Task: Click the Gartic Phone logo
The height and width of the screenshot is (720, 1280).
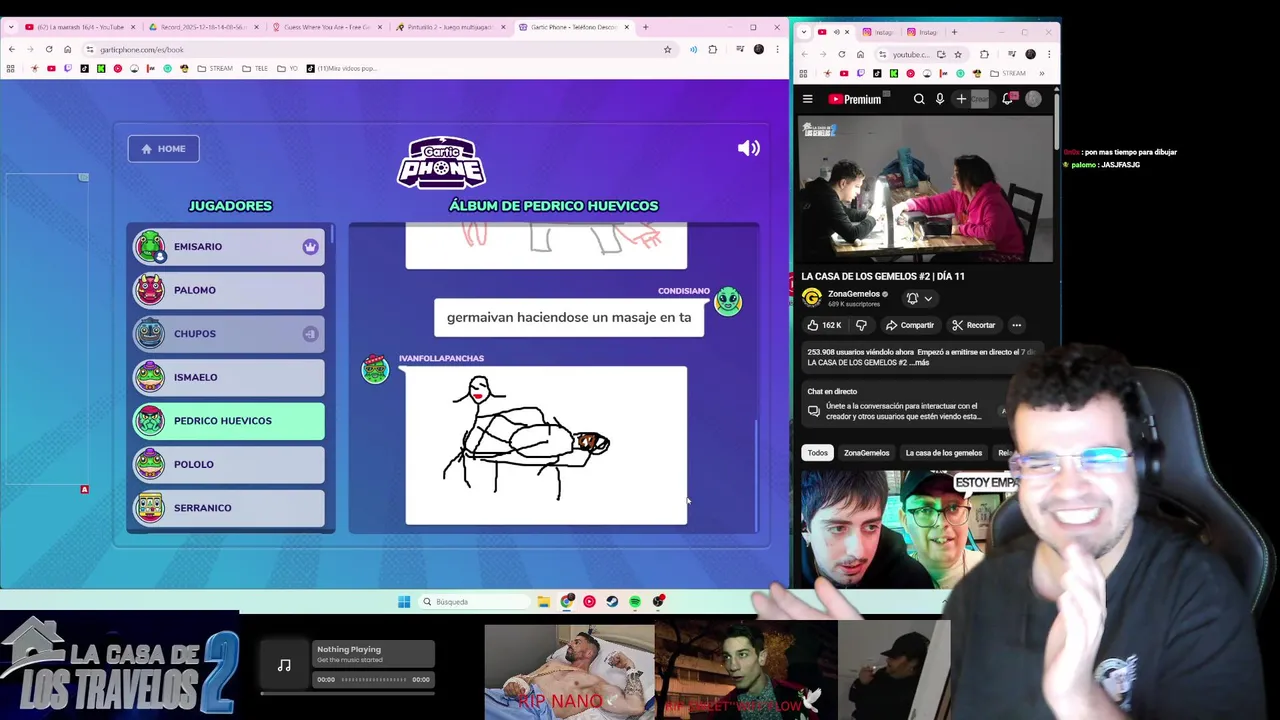Action: [441, 162]
